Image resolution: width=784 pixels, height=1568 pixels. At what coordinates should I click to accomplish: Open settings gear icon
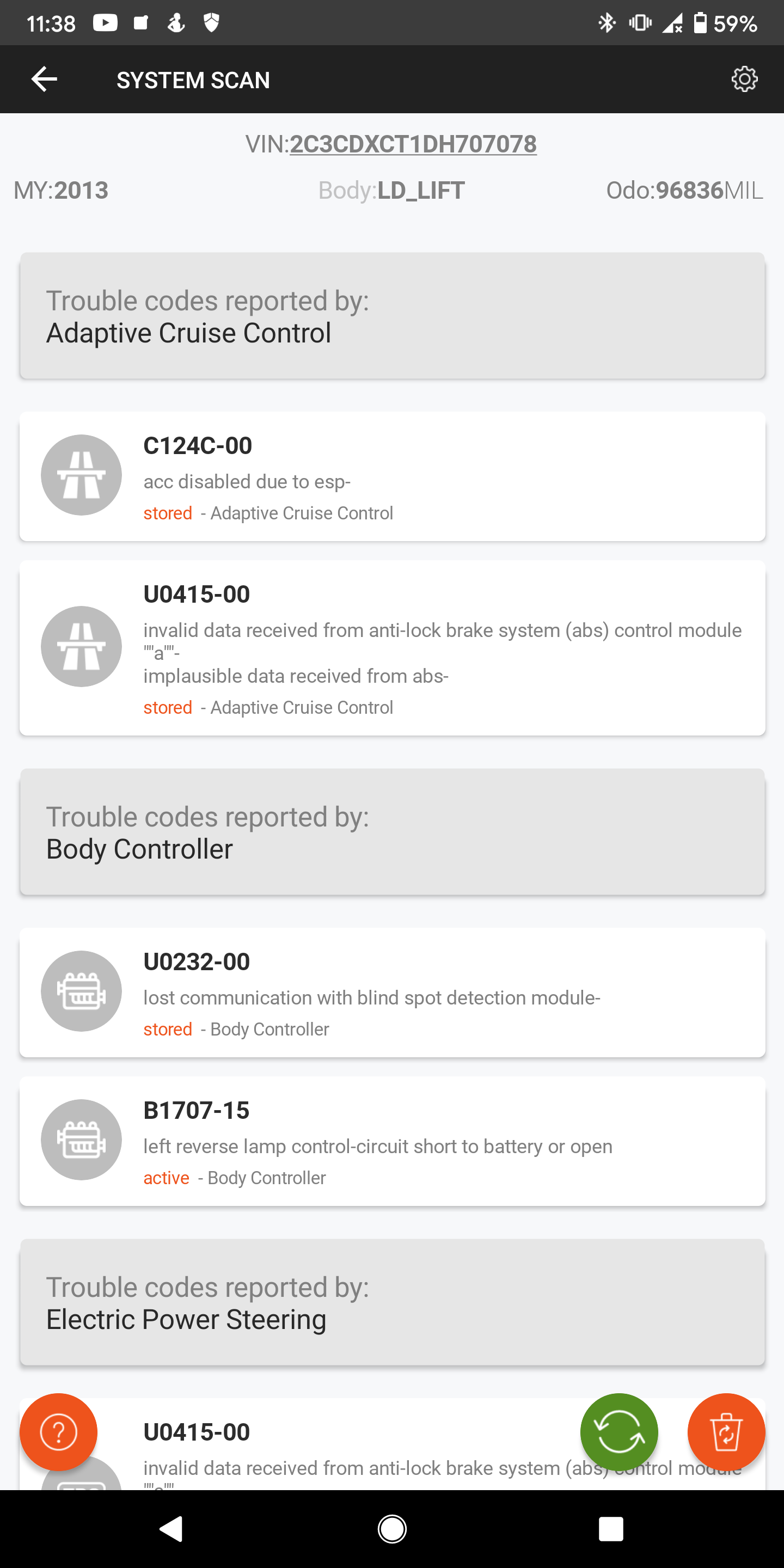[x=744, y=79]
